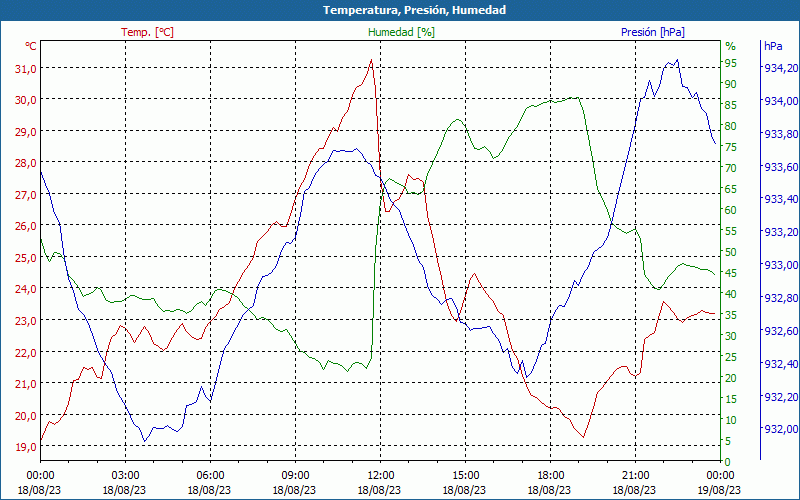Click temperature axis value 22,0
This screenshot has width=800, height=500.
click(x=26, y=353)
